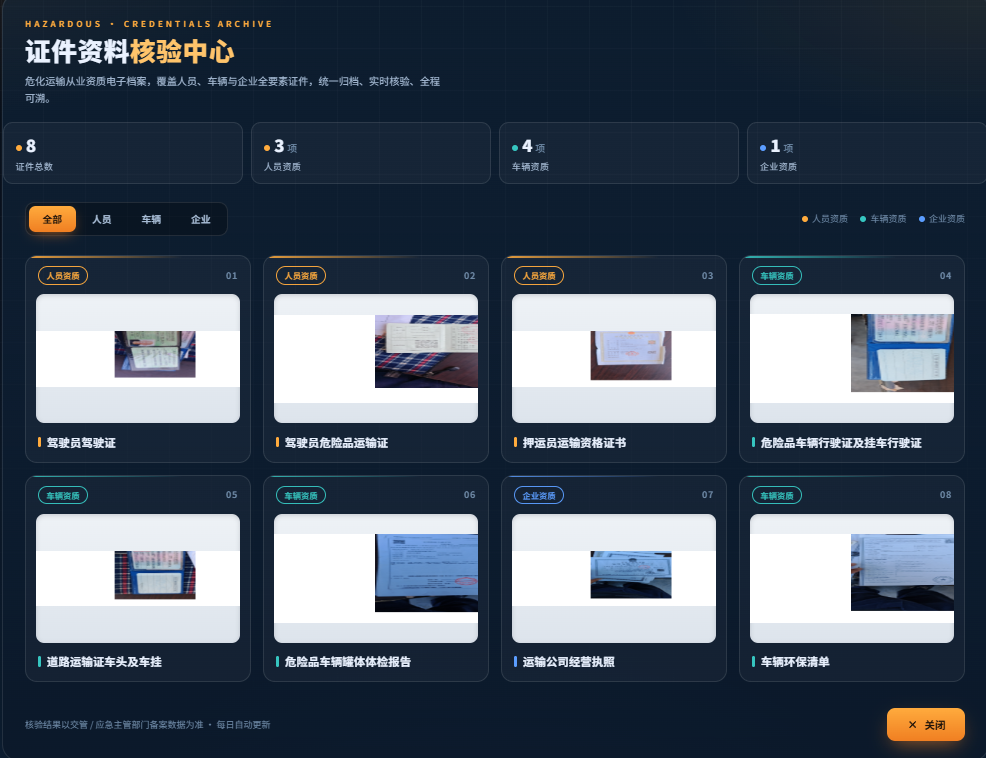Click the 车辆资质 4 项 stat card

pyautogui.click(x=619, y=153)
